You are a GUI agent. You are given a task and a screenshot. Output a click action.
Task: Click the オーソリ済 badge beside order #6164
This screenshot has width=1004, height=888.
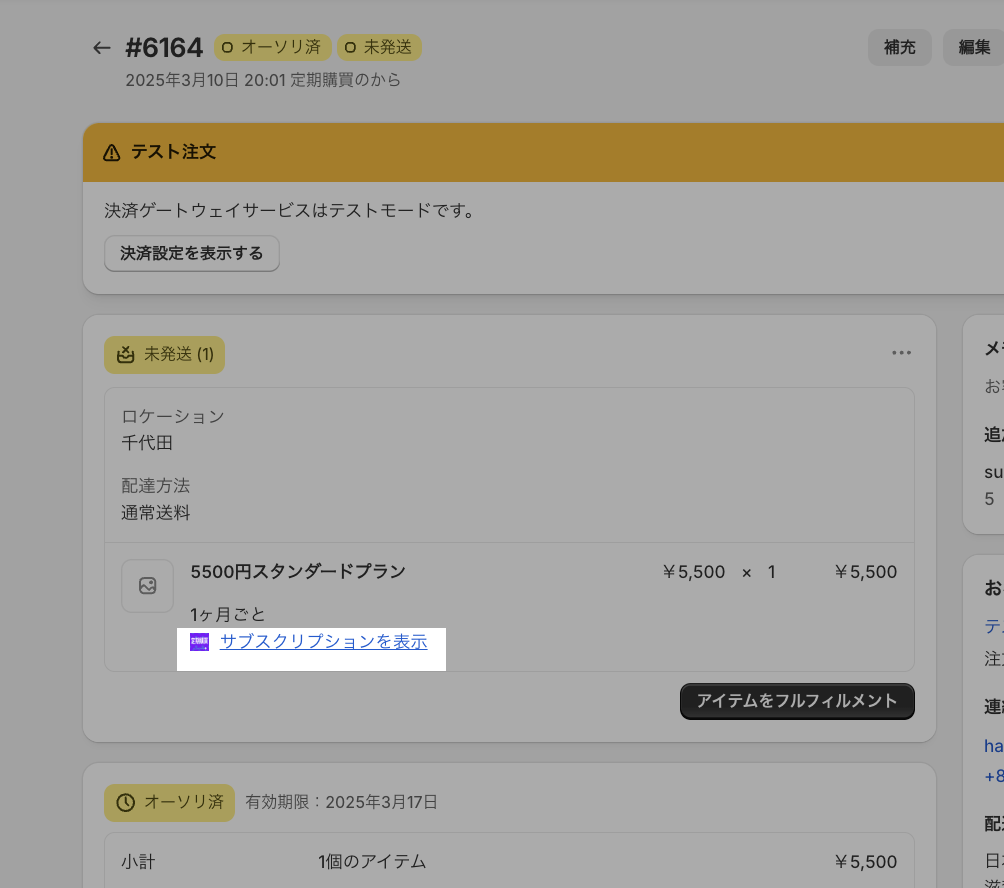point(272,47)
